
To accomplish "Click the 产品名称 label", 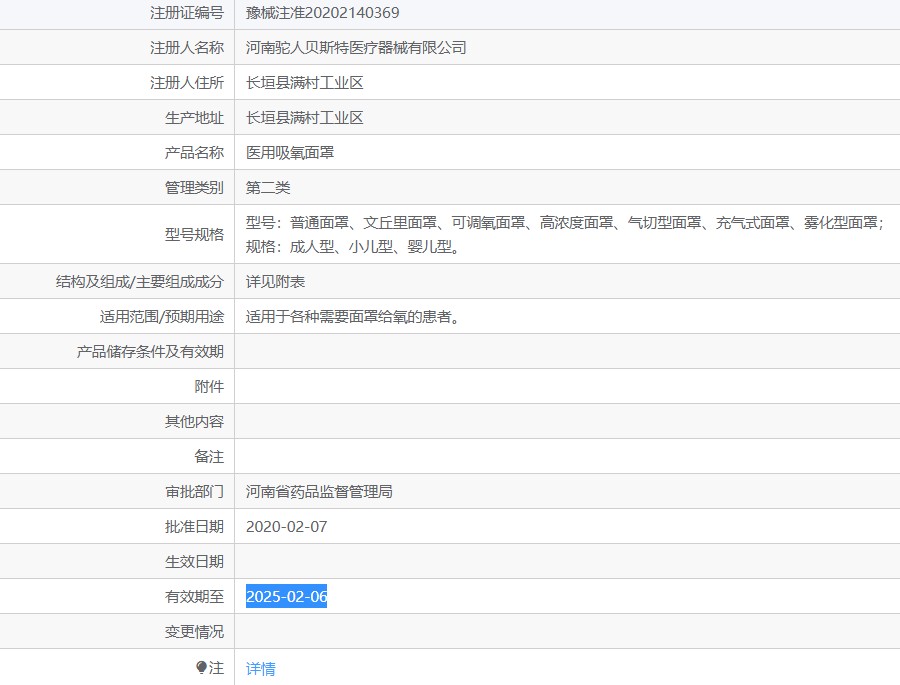I will coord(195,153).
